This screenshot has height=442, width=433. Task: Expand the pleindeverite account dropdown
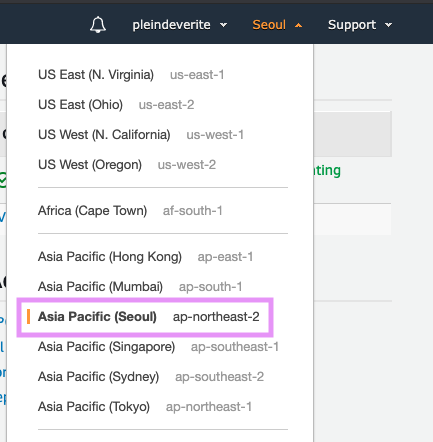pyautogui.click(x=180, y=25)
